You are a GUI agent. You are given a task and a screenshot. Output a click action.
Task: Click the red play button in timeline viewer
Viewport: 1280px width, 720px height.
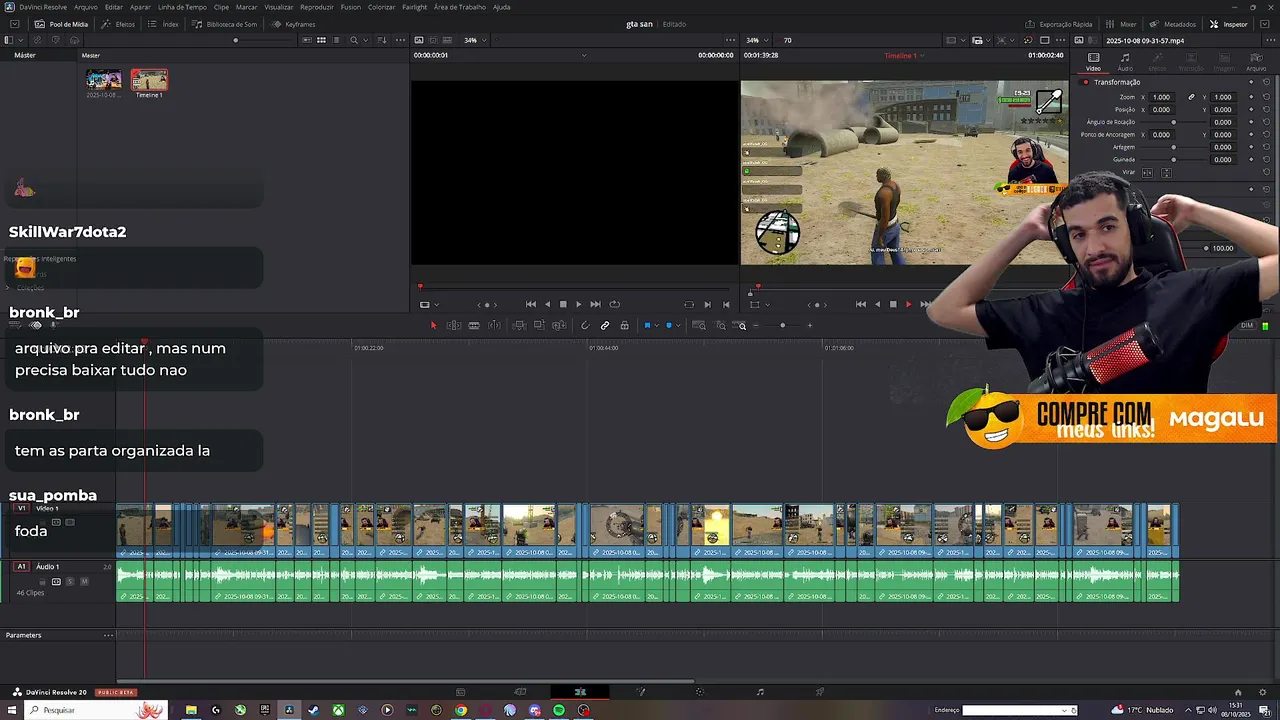click(x=908, y=304)
